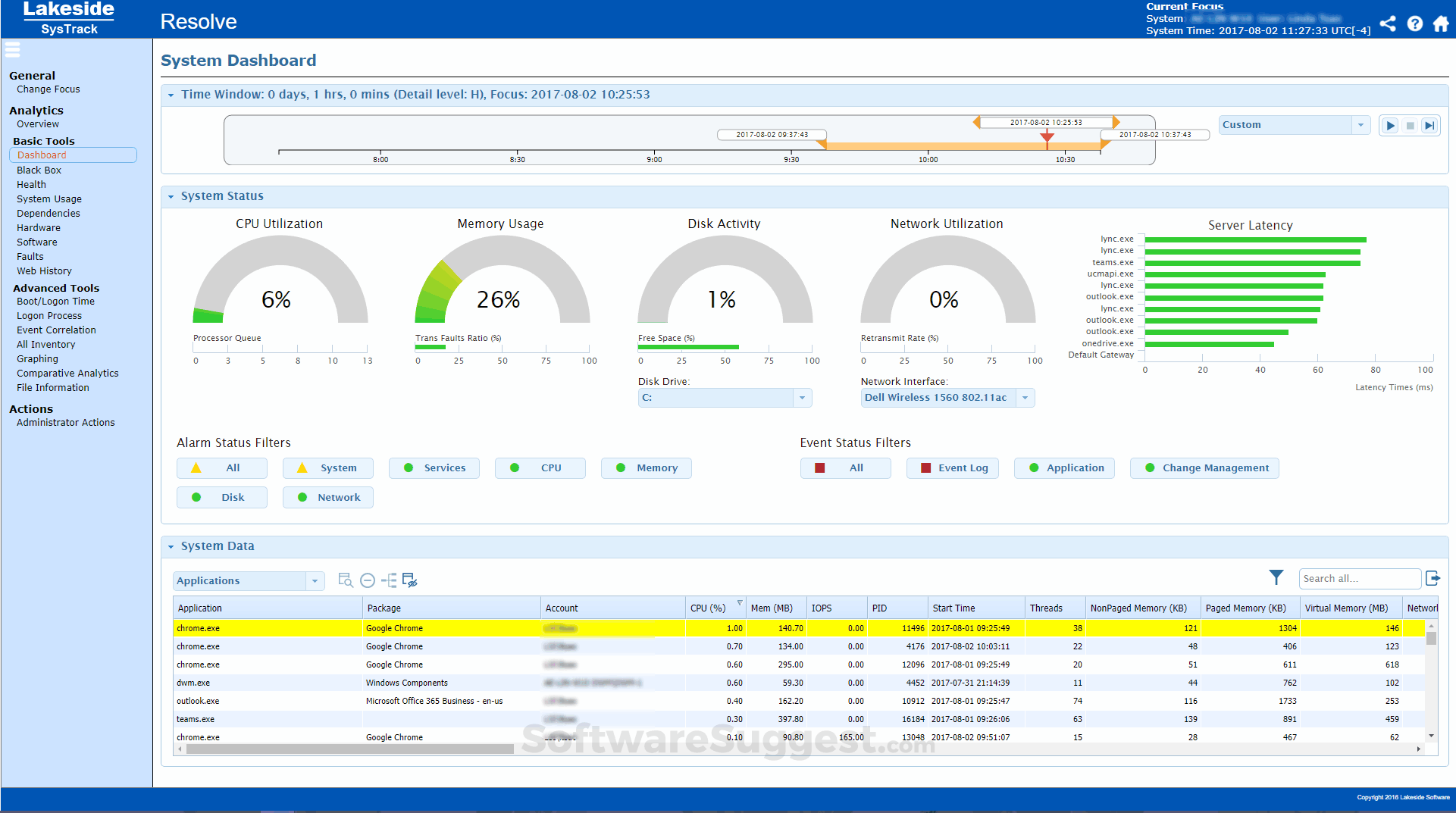
Task: Toggle the Services alarm status filter
Action: (x=434, y=467)
